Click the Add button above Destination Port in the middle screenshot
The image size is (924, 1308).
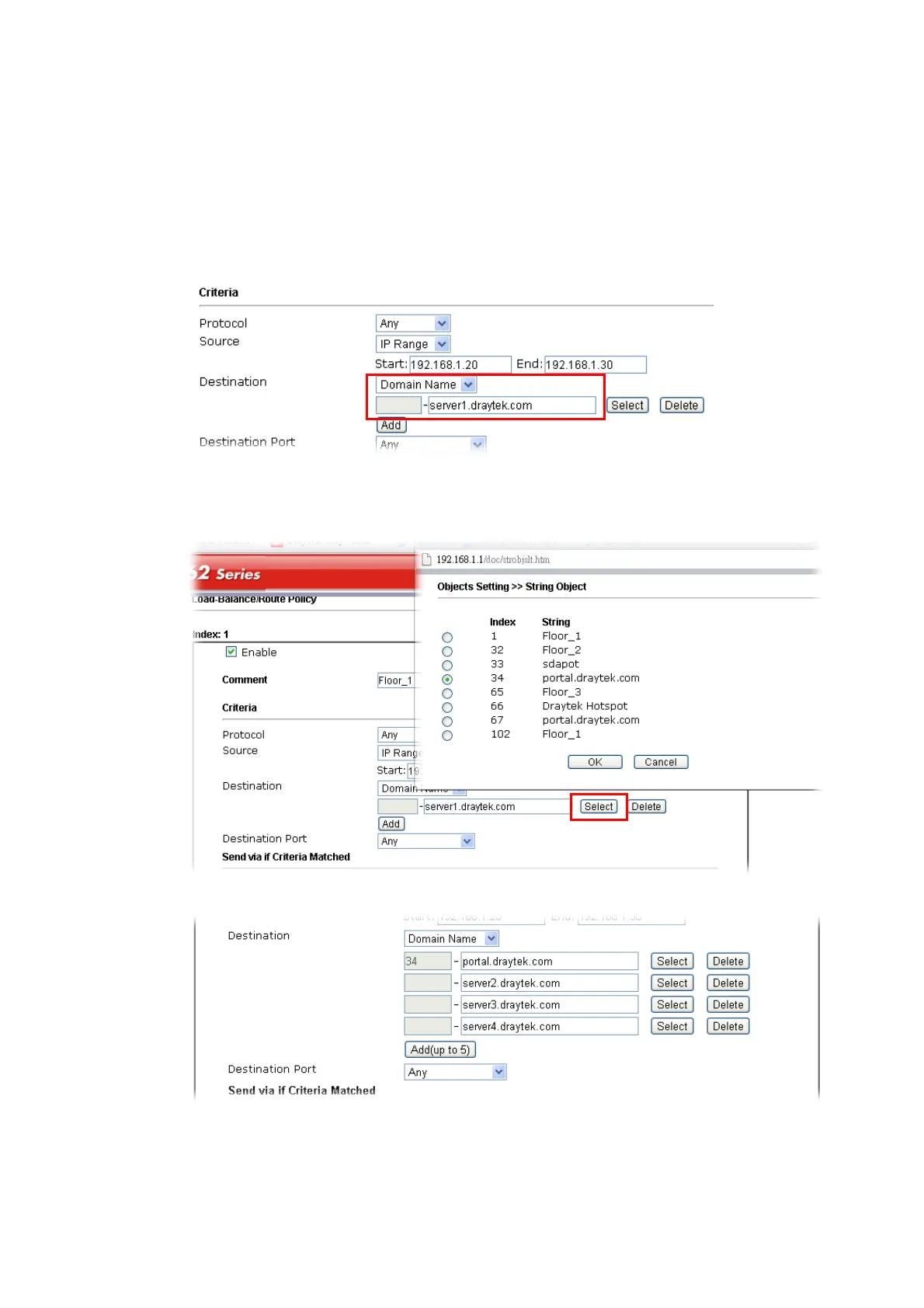tap(391, 824)
